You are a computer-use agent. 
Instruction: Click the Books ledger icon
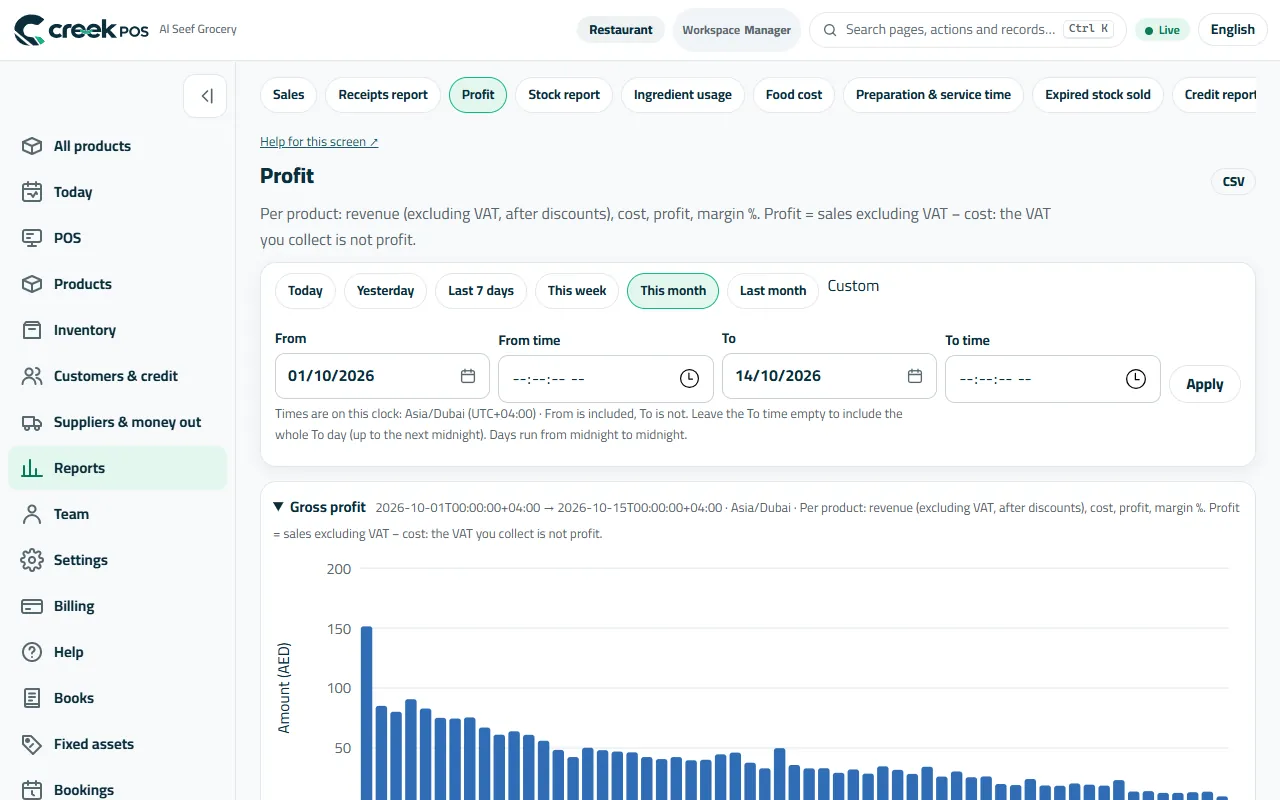[32, 698]
